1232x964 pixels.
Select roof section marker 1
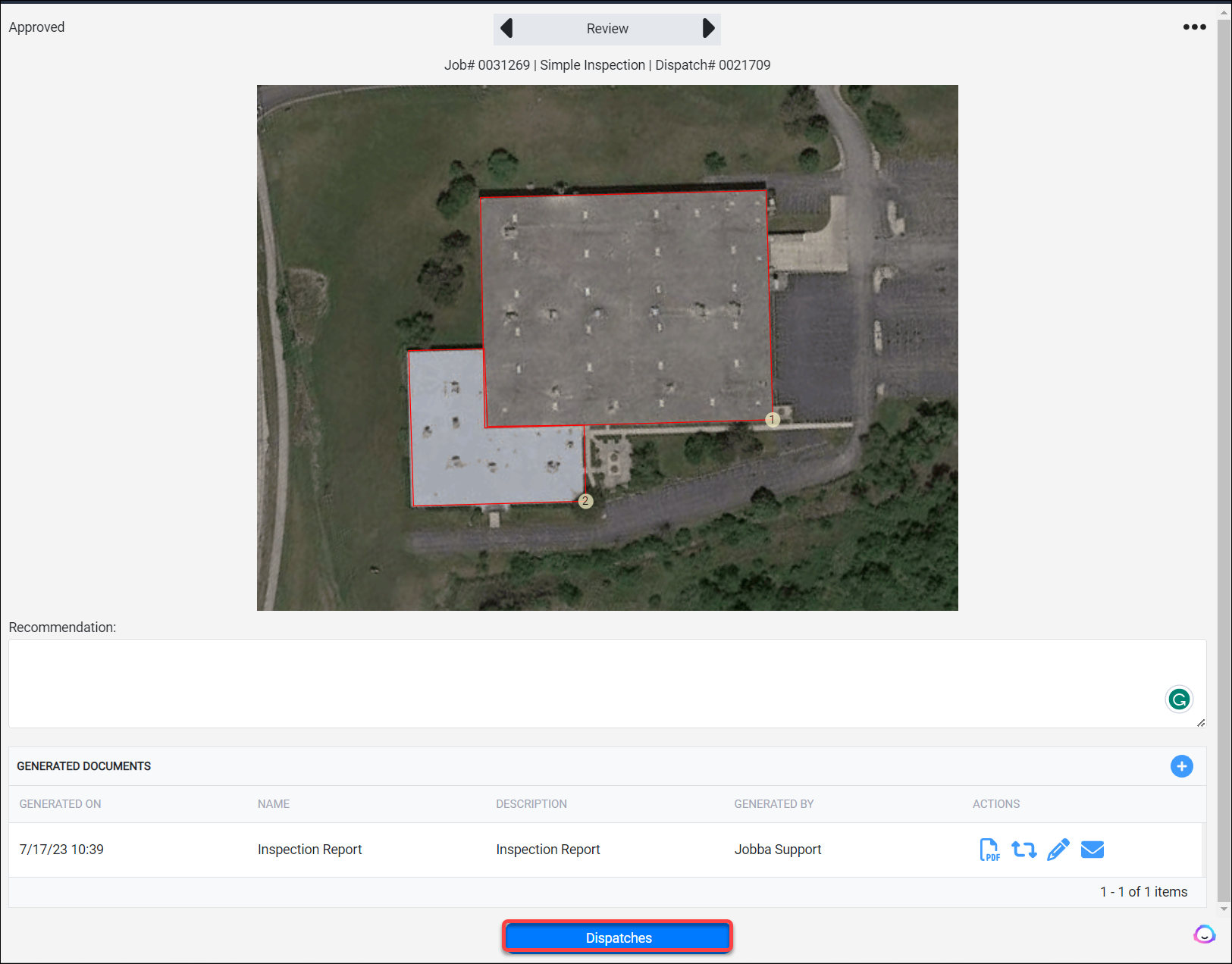773,420
